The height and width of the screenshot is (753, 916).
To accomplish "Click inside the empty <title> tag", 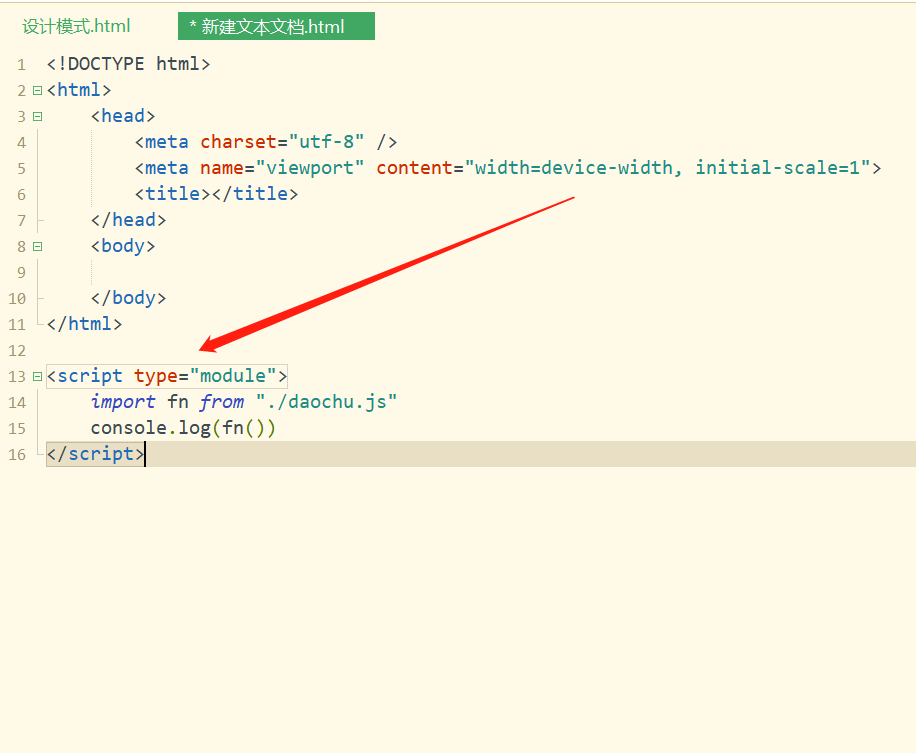I will 211,193.
